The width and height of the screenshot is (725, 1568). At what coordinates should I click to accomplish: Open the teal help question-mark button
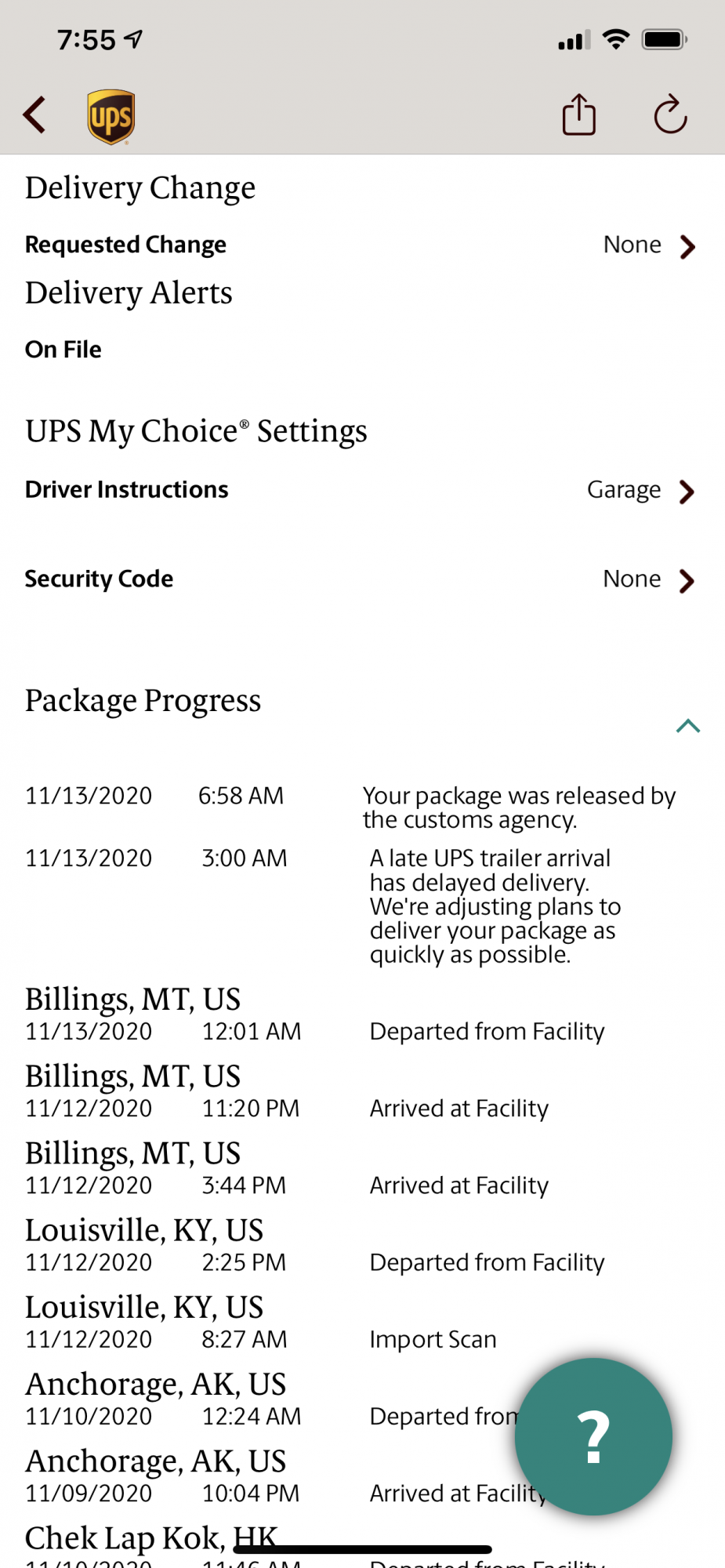[593, 1436]
